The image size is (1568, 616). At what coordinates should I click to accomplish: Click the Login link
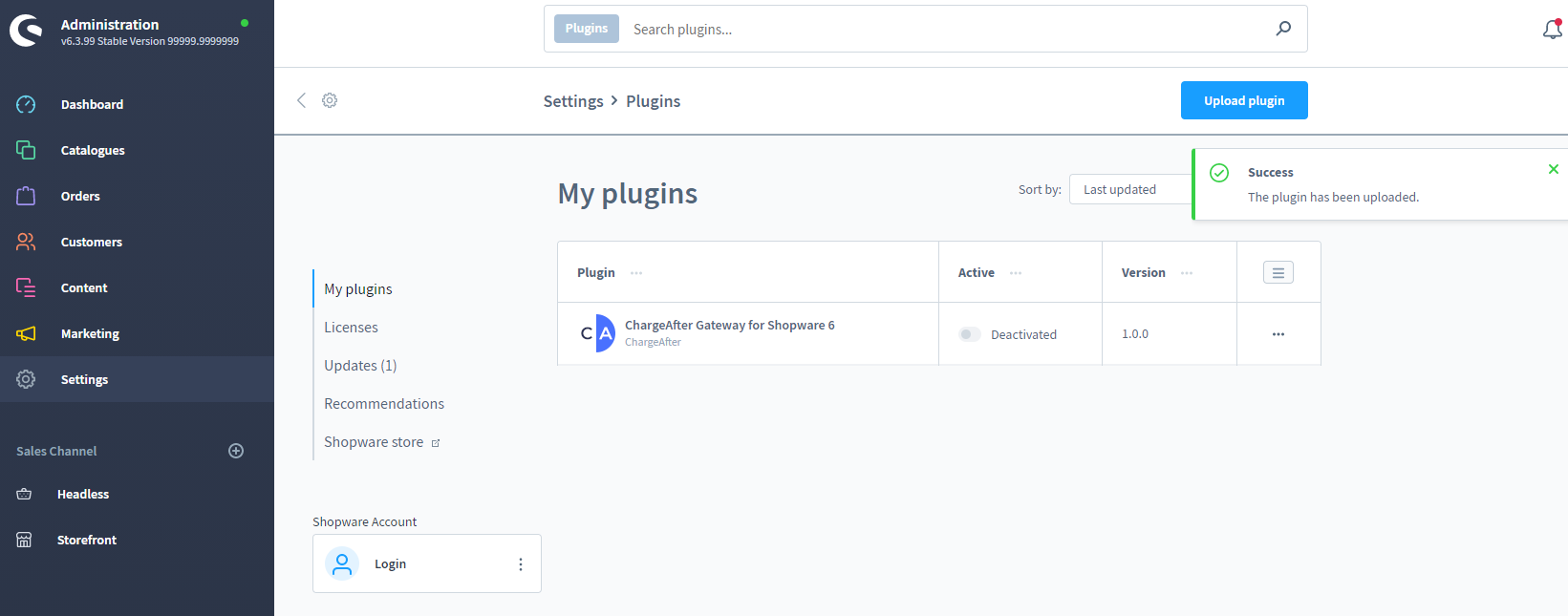390,564
